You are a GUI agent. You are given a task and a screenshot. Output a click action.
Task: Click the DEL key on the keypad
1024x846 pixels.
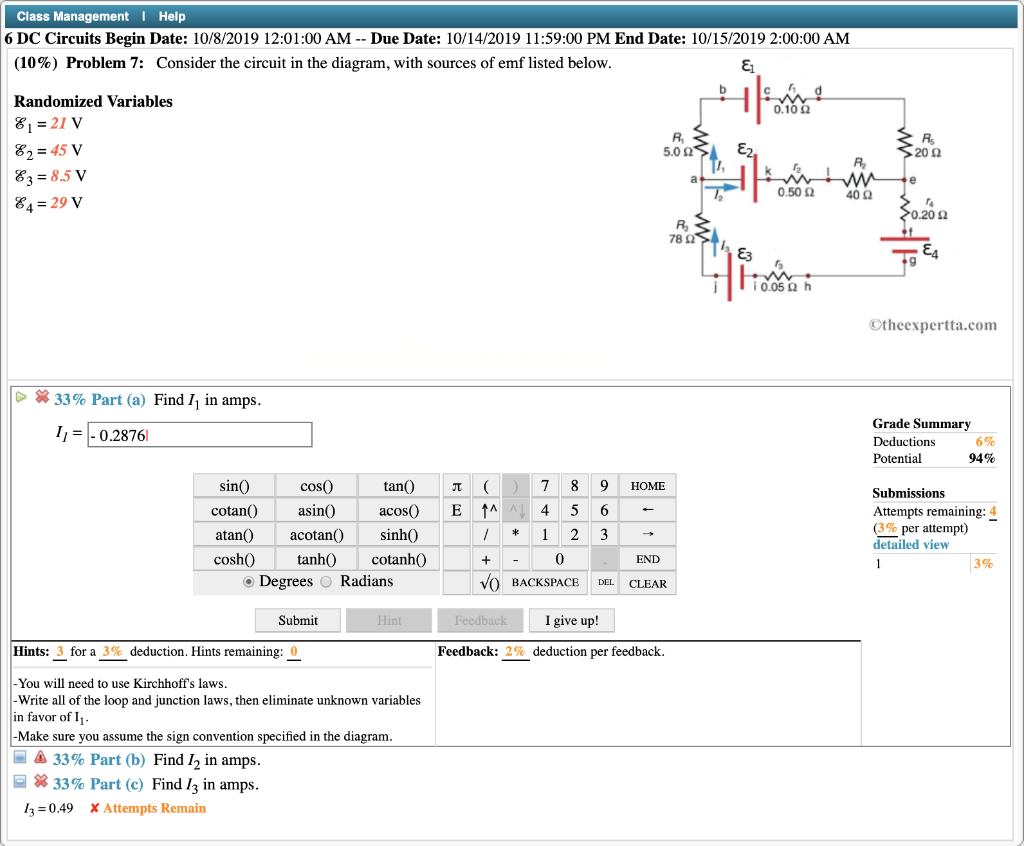coord(606,582)
